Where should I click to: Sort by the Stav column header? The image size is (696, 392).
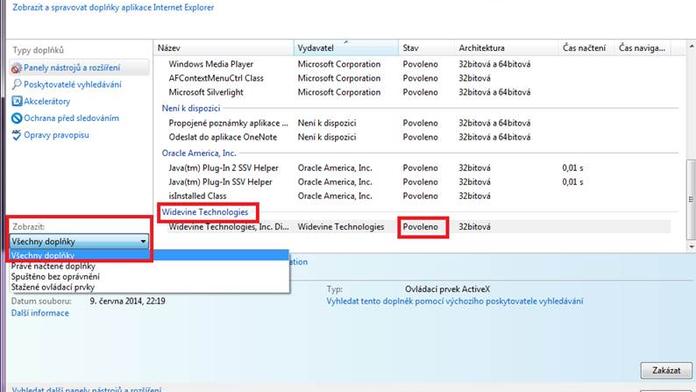[x=426, y=48]
